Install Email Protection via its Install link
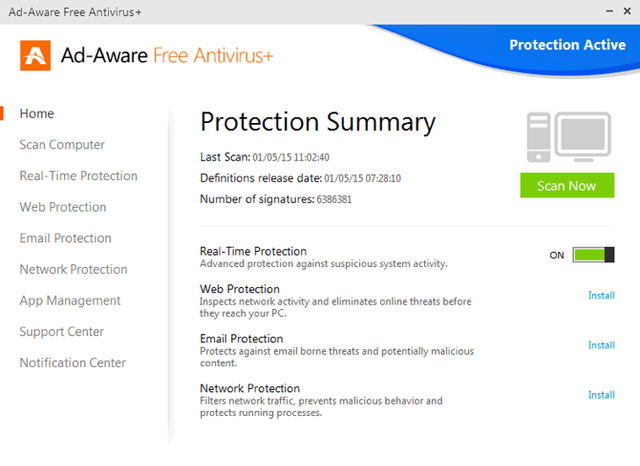 pyautogui.click(x=601, y=345)
